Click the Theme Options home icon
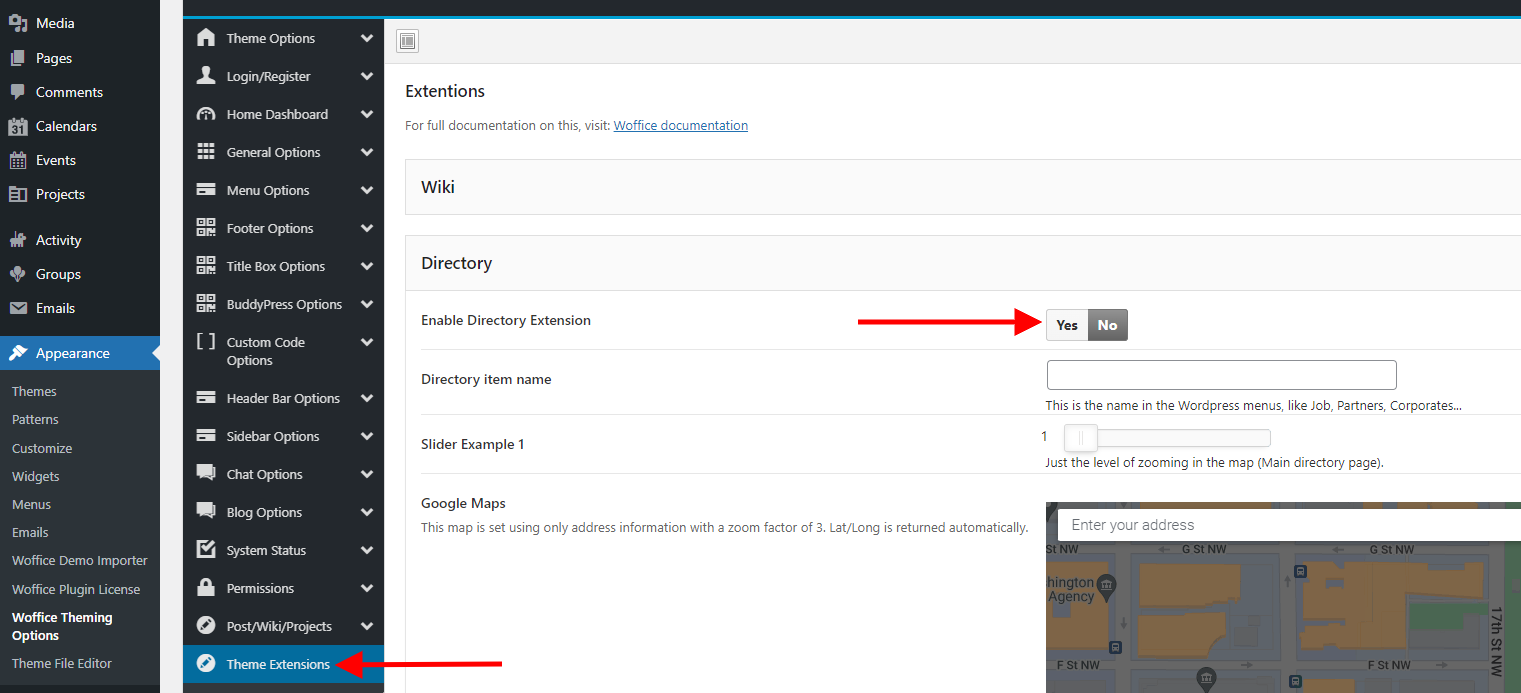 [x=206, y=38]
